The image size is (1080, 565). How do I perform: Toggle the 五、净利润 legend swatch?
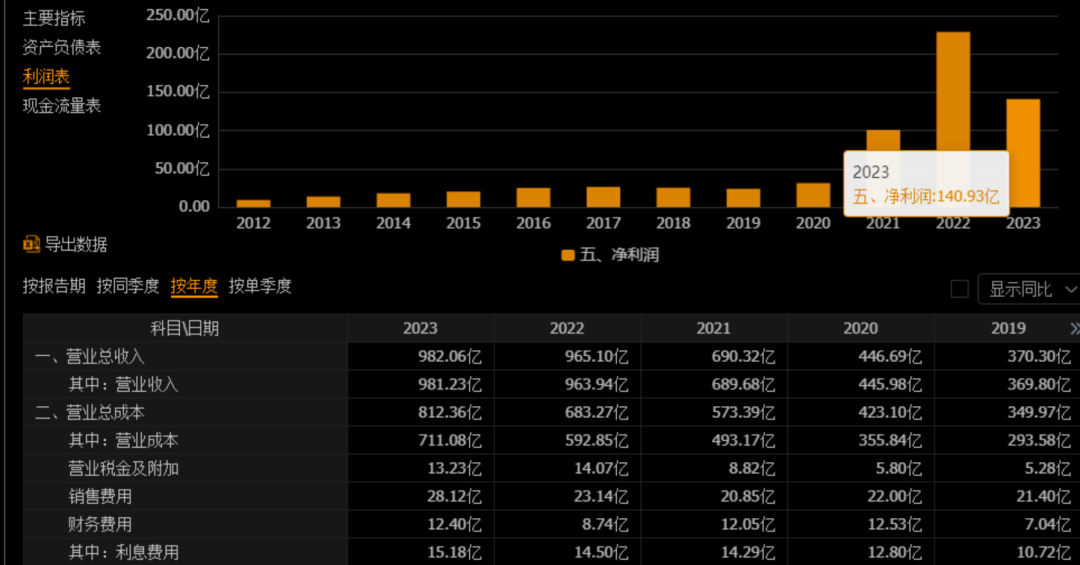click(568, 255)
